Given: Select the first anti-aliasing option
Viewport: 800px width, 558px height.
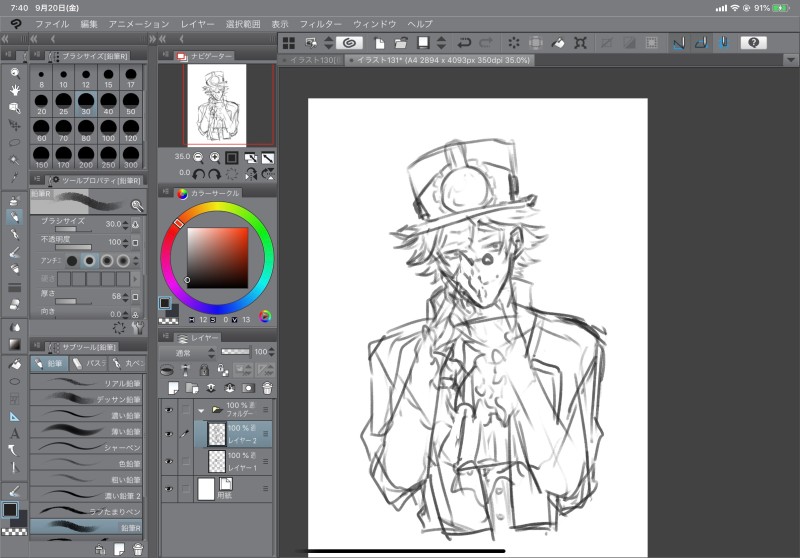Looking at the screenshot, I should click(72, 261).
